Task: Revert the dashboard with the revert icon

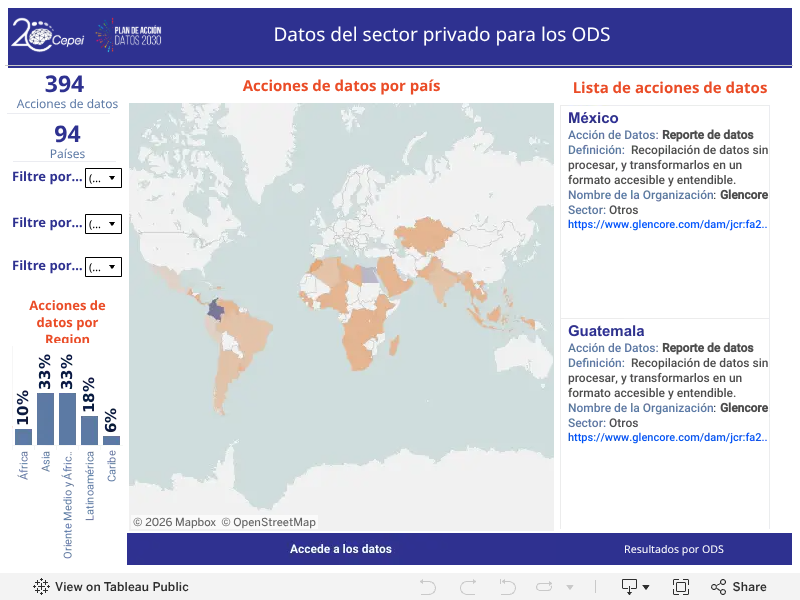Action: [x=507, y=587]
